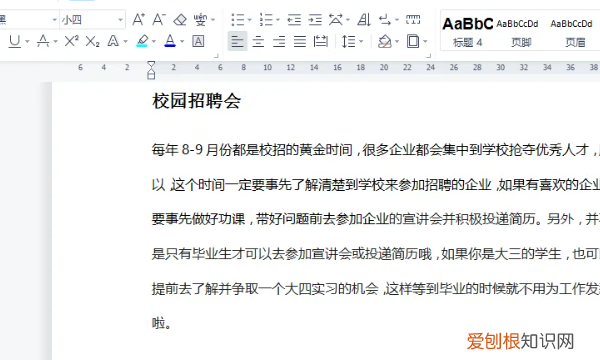The height and width of the screenshot is (360, 600).
Task: Toggle subscript X₂ formatting
Action: point(92,41)
